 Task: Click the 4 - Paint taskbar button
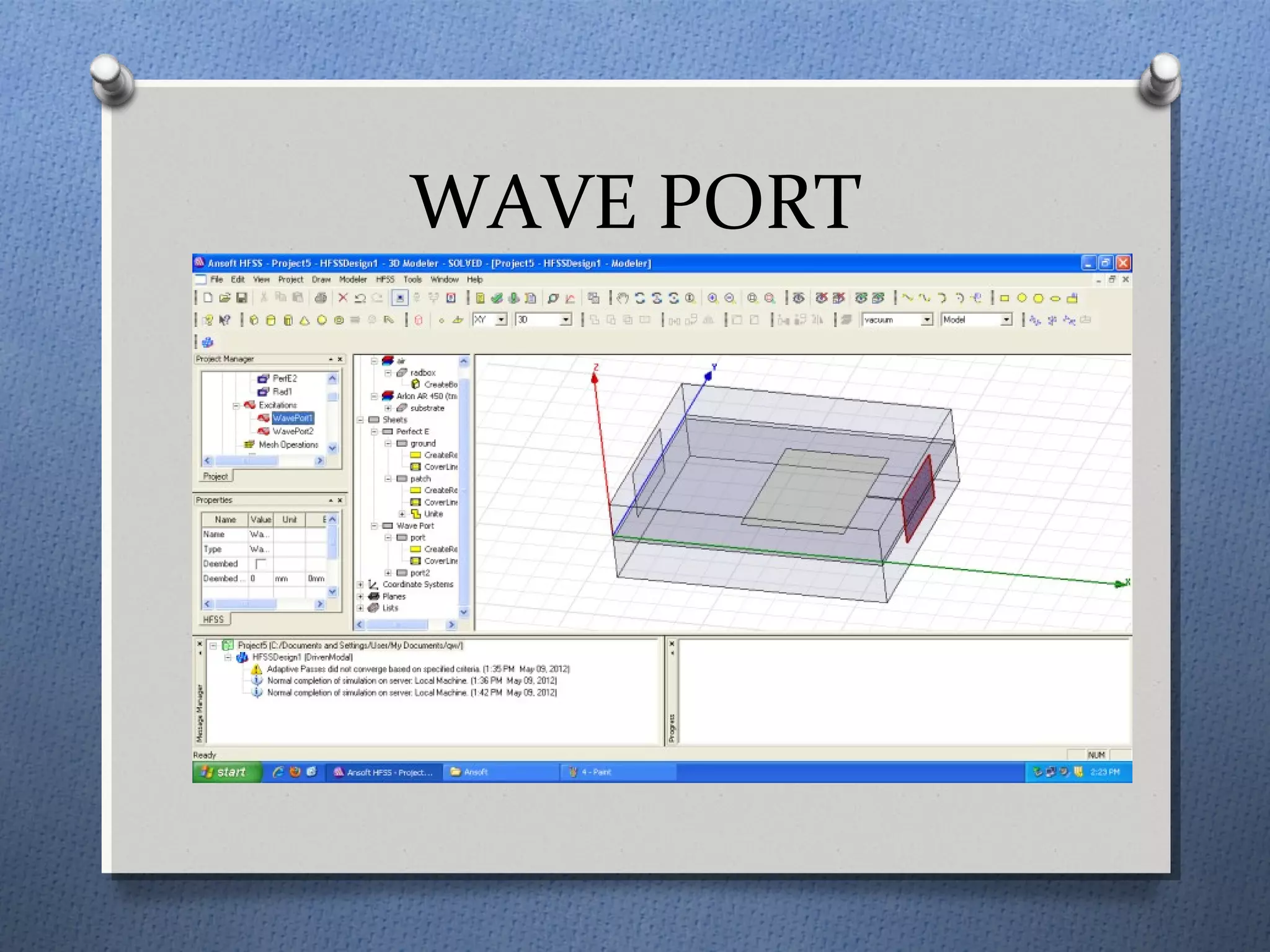click(618, 772)
